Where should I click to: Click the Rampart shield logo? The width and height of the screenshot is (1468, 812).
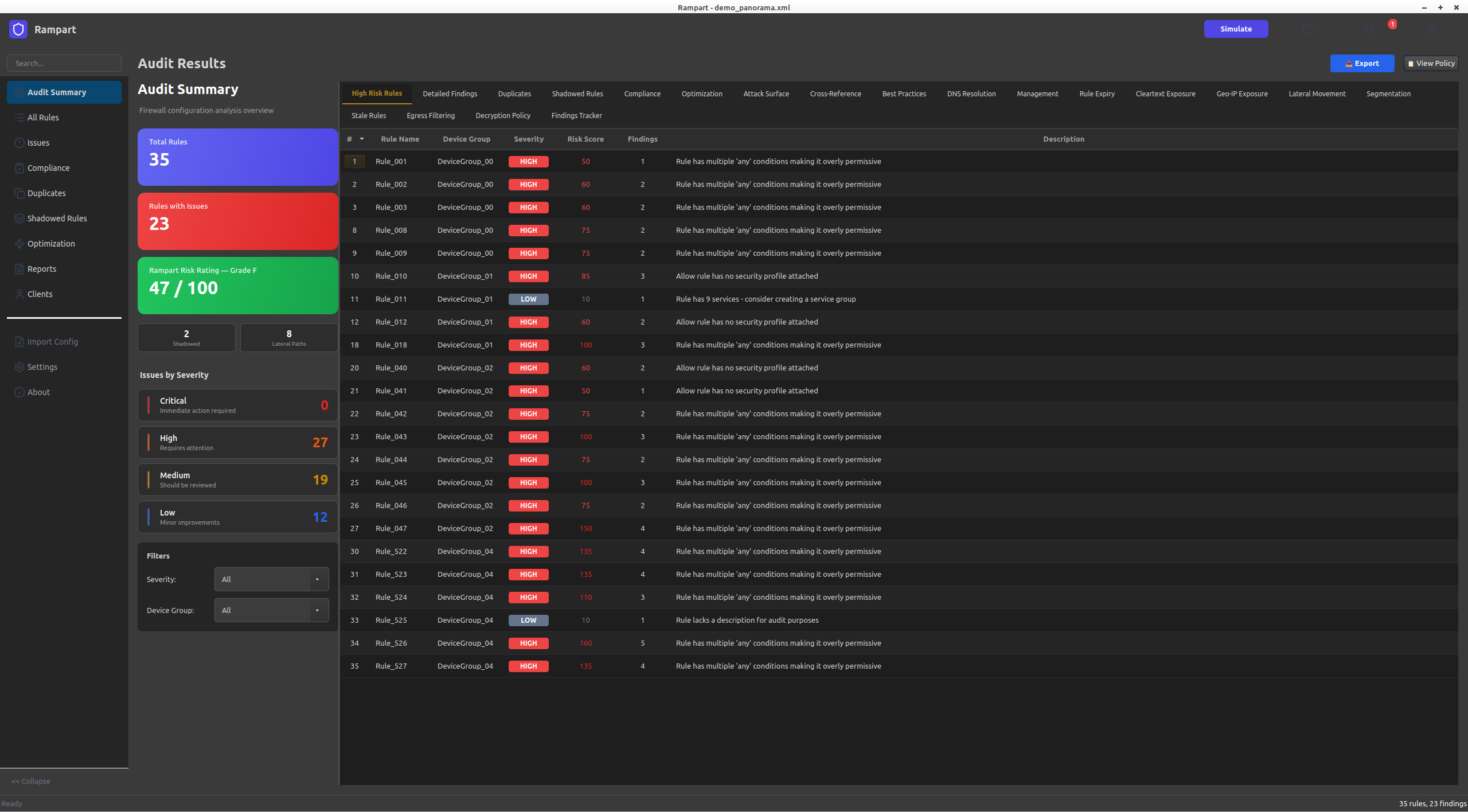point(18,29)
